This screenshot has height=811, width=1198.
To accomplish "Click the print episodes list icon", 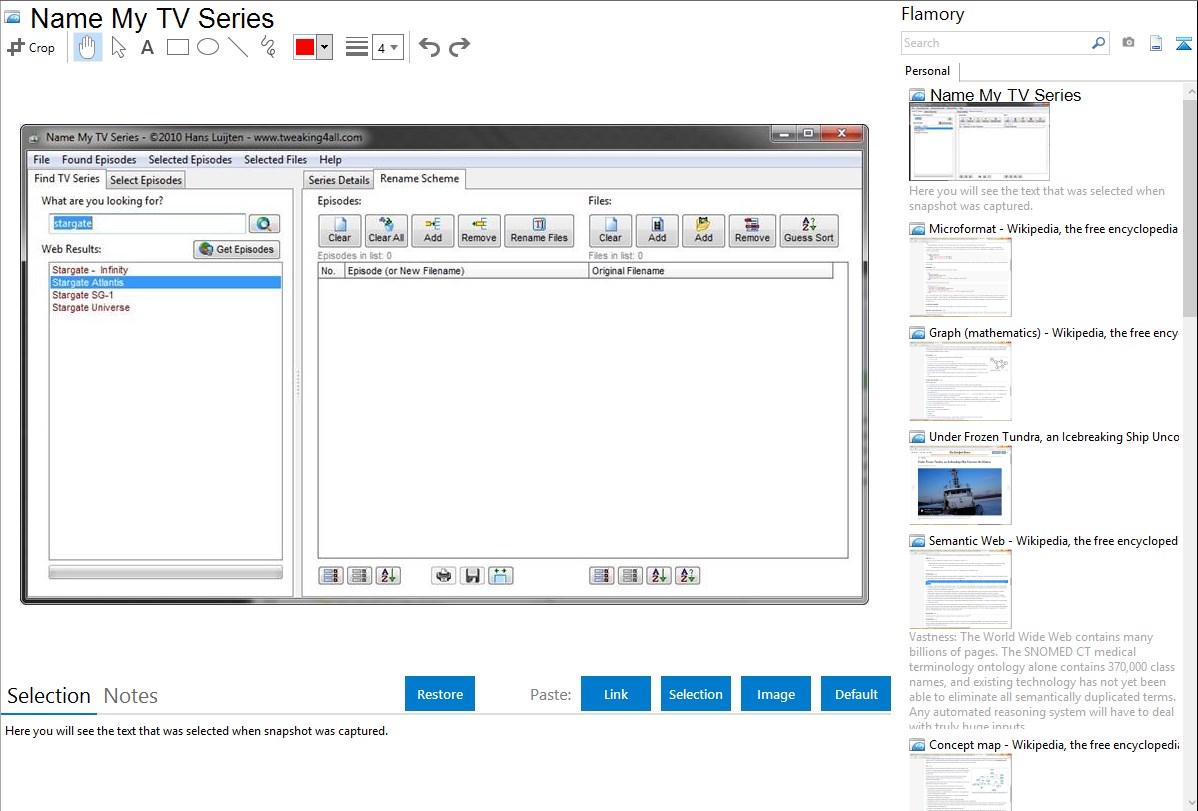I will click(x=444, y=576).
